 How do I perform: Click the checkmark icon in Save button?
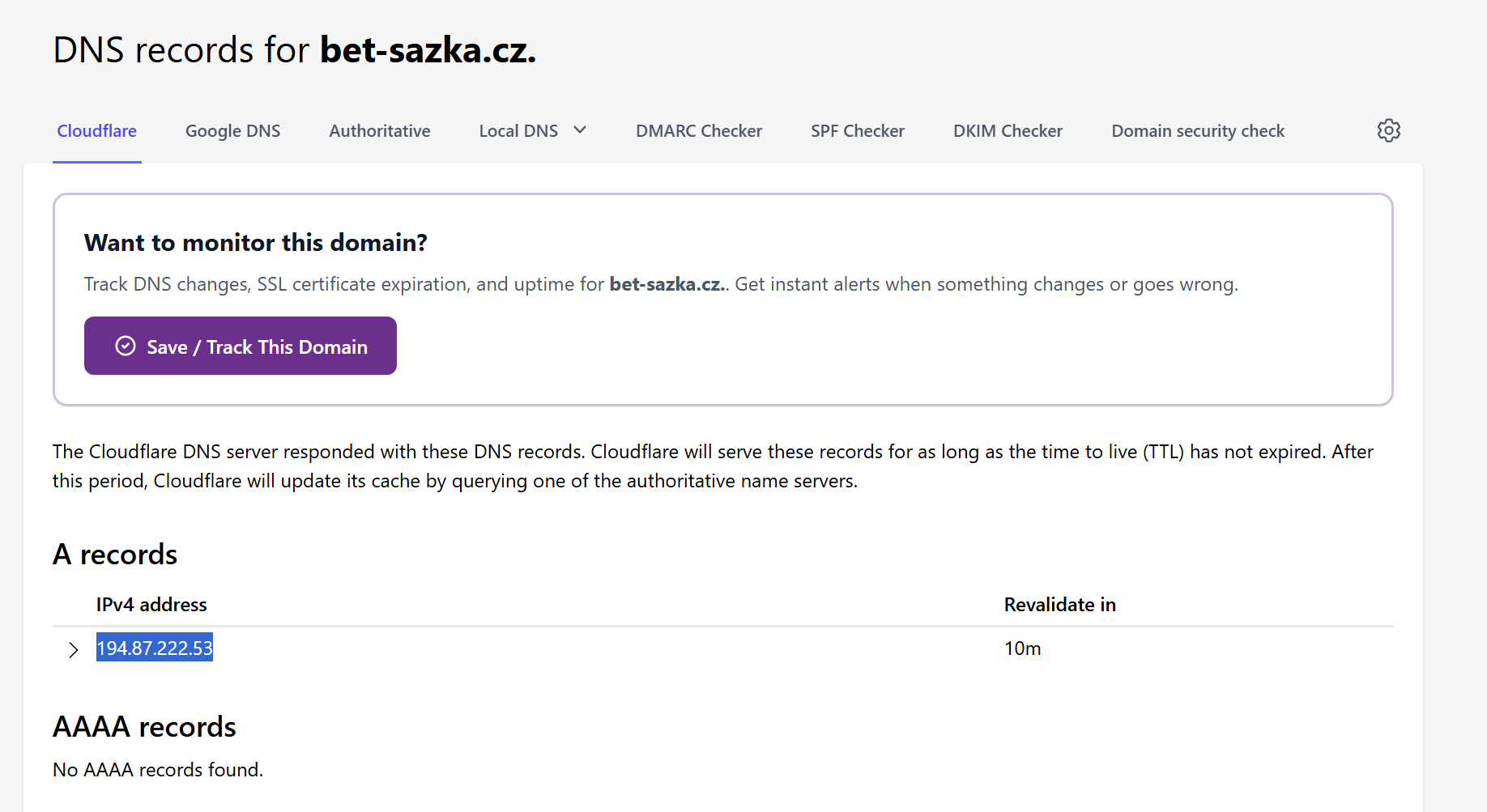126,346
